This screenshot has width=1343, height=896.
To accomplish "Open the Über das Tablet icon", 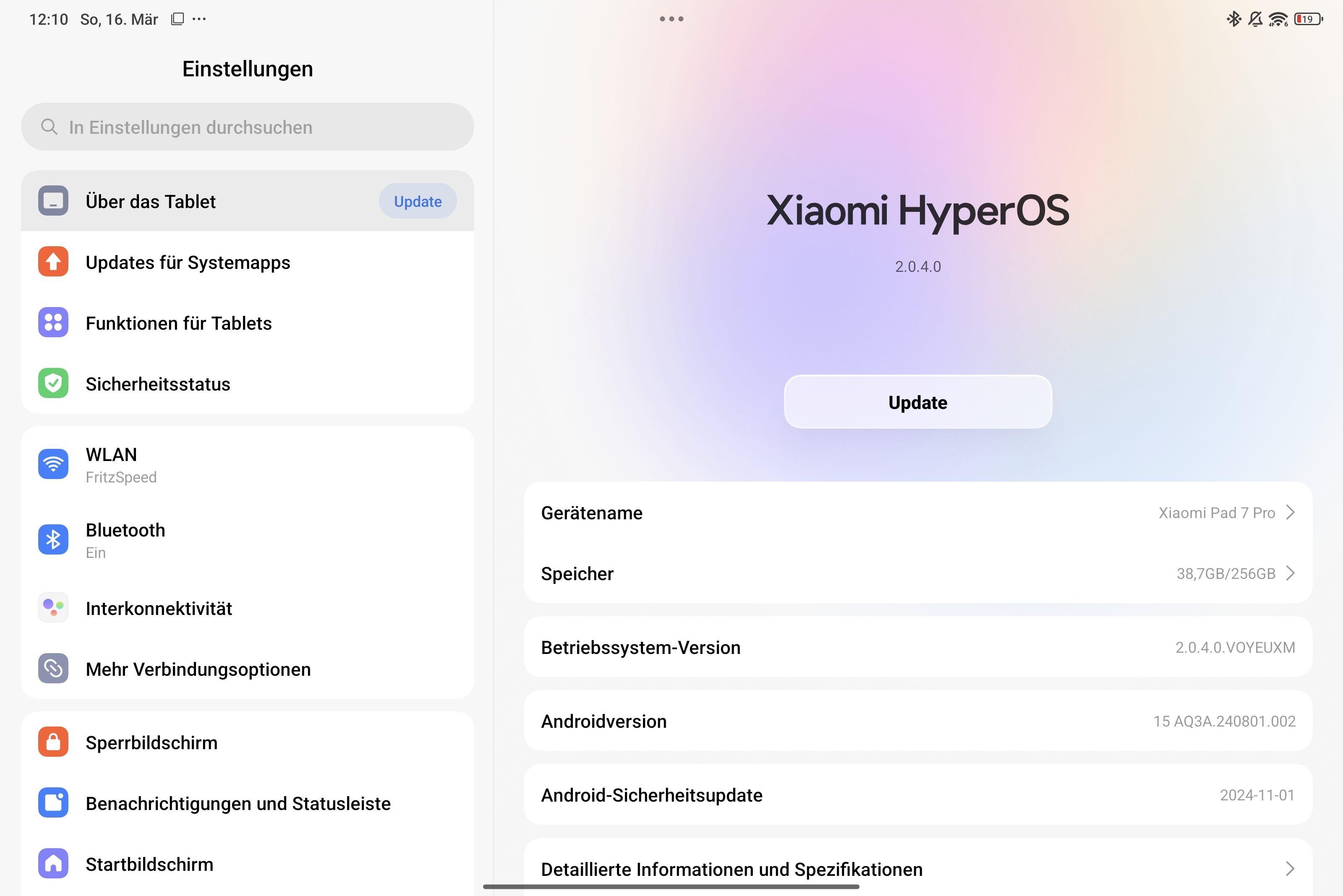I will coord(53,201).
